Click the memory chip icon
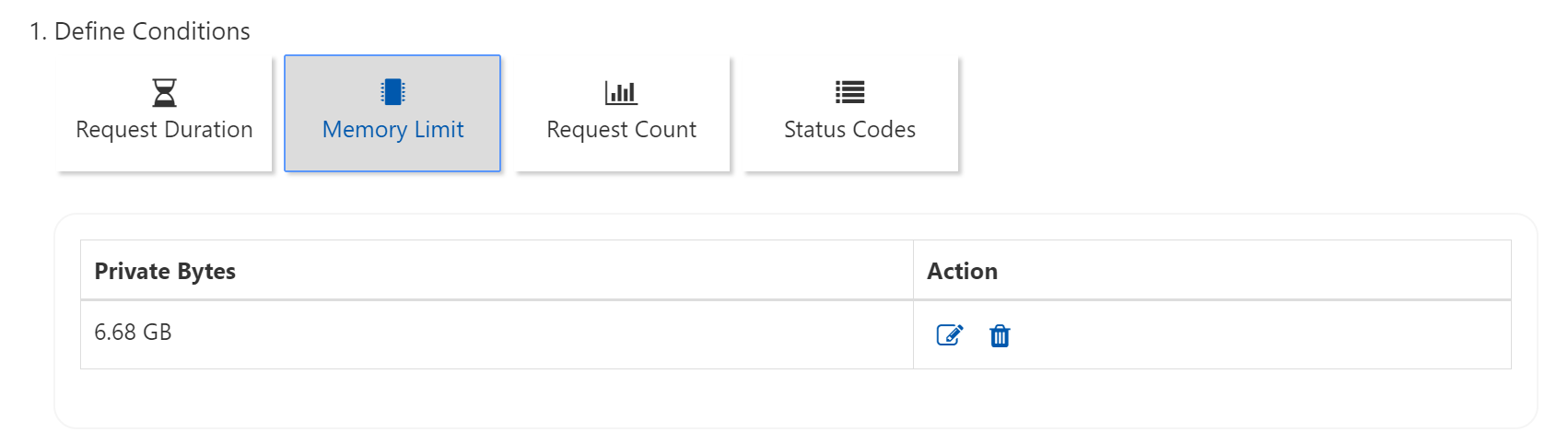 tap(392, 92)
